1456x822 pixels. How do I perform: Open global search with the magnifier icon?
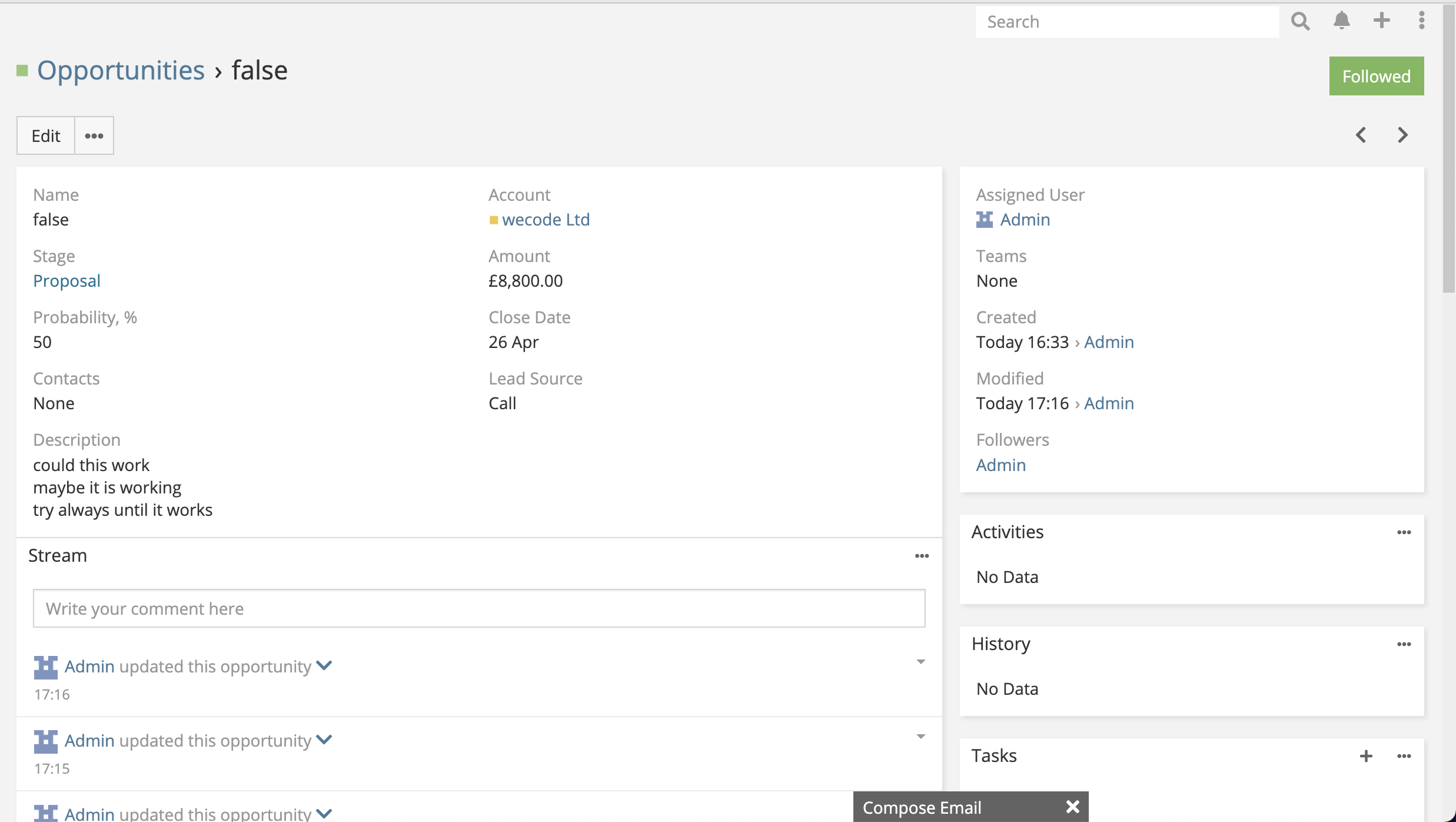(1300, 21)
